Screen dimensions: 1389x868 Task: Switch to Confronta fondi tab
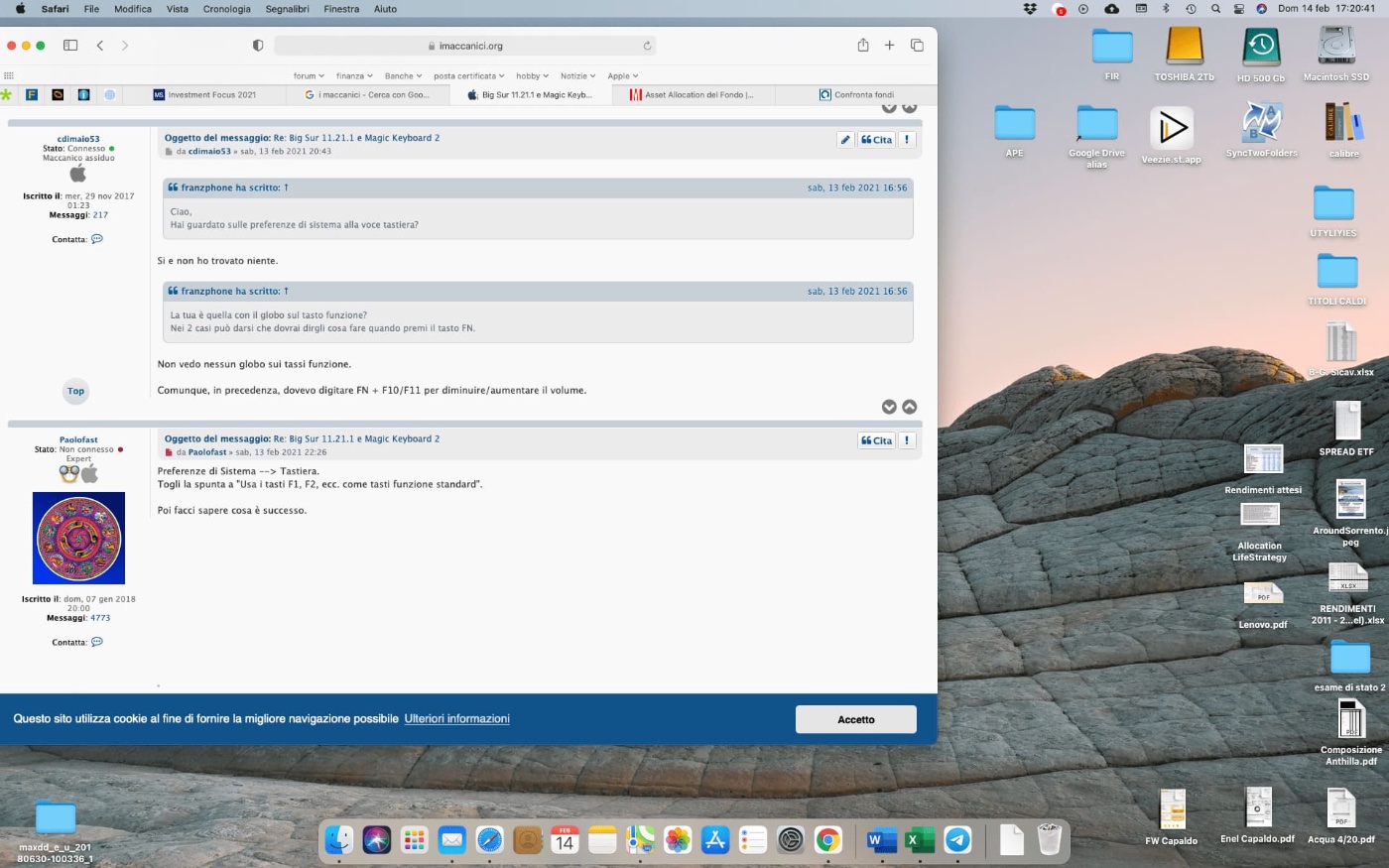click(855, 95)
